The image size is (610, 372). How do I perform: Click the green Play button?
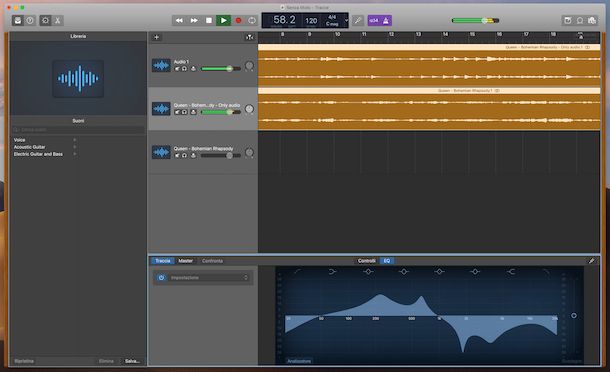(x=223, y=20)
